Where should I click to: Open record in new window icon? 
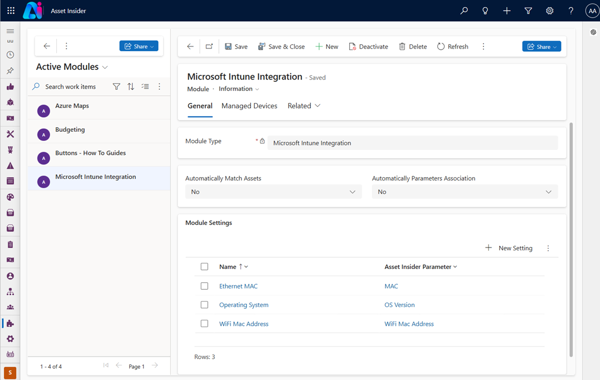tap(209, 46)
